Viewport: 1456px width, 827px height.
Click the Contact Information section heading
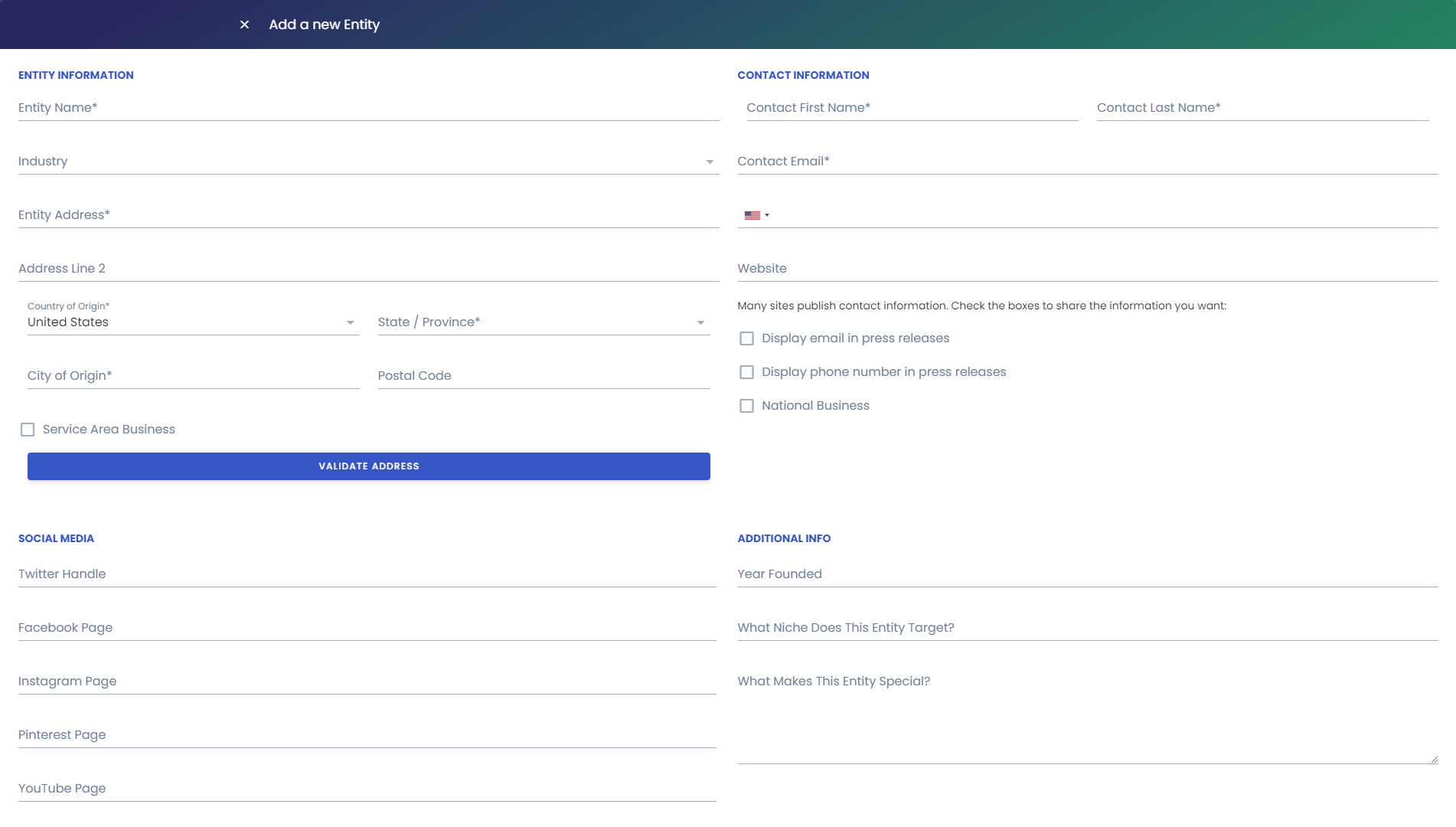[x=803, y=75]
